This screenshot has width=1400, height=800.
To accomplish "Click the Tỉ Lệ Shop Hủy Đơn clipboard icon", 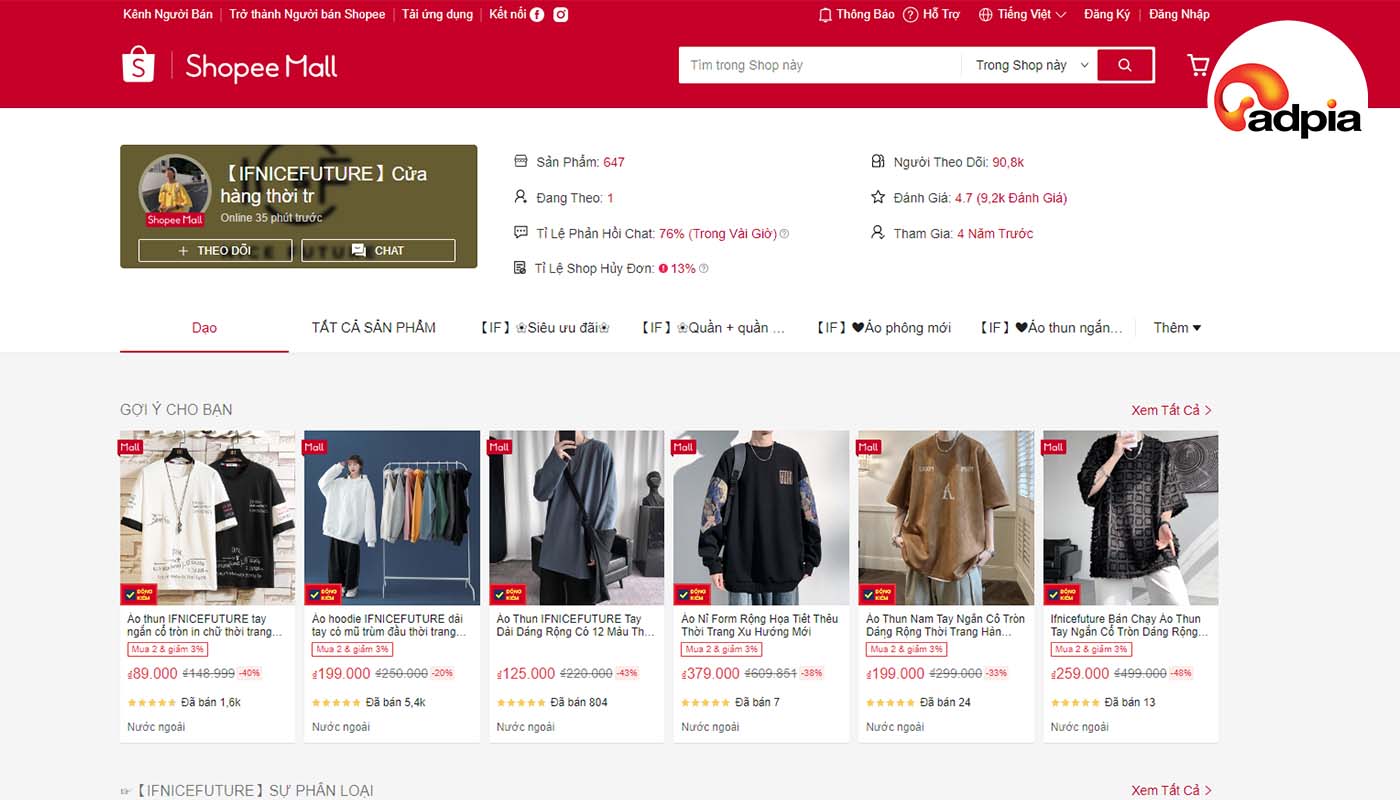I will [520, 268].
